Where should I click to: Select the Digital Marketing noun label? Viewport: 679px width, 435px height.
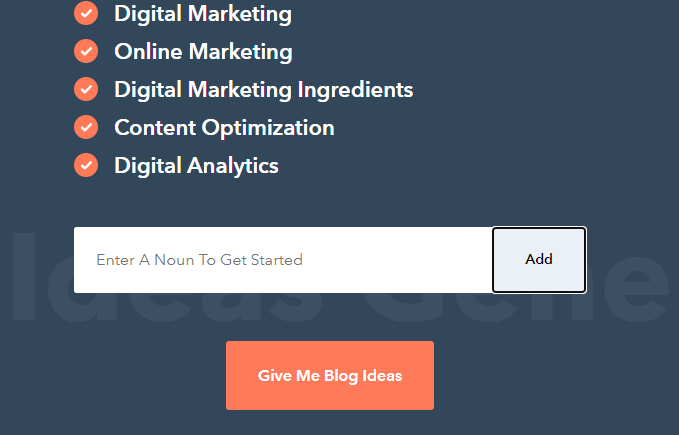(203, 14)
